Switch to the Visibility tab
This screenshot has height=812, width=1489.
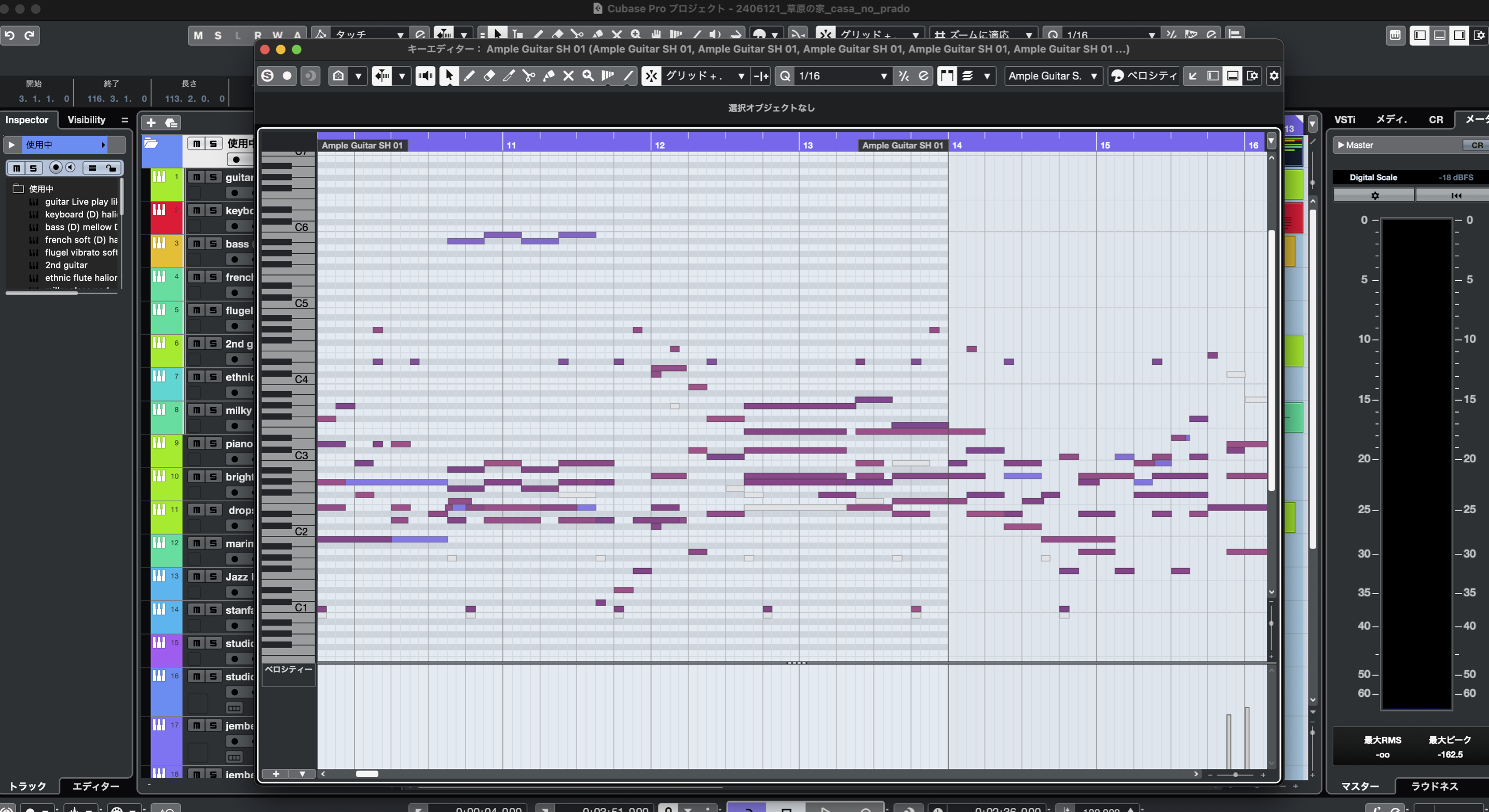click(86, 120)
